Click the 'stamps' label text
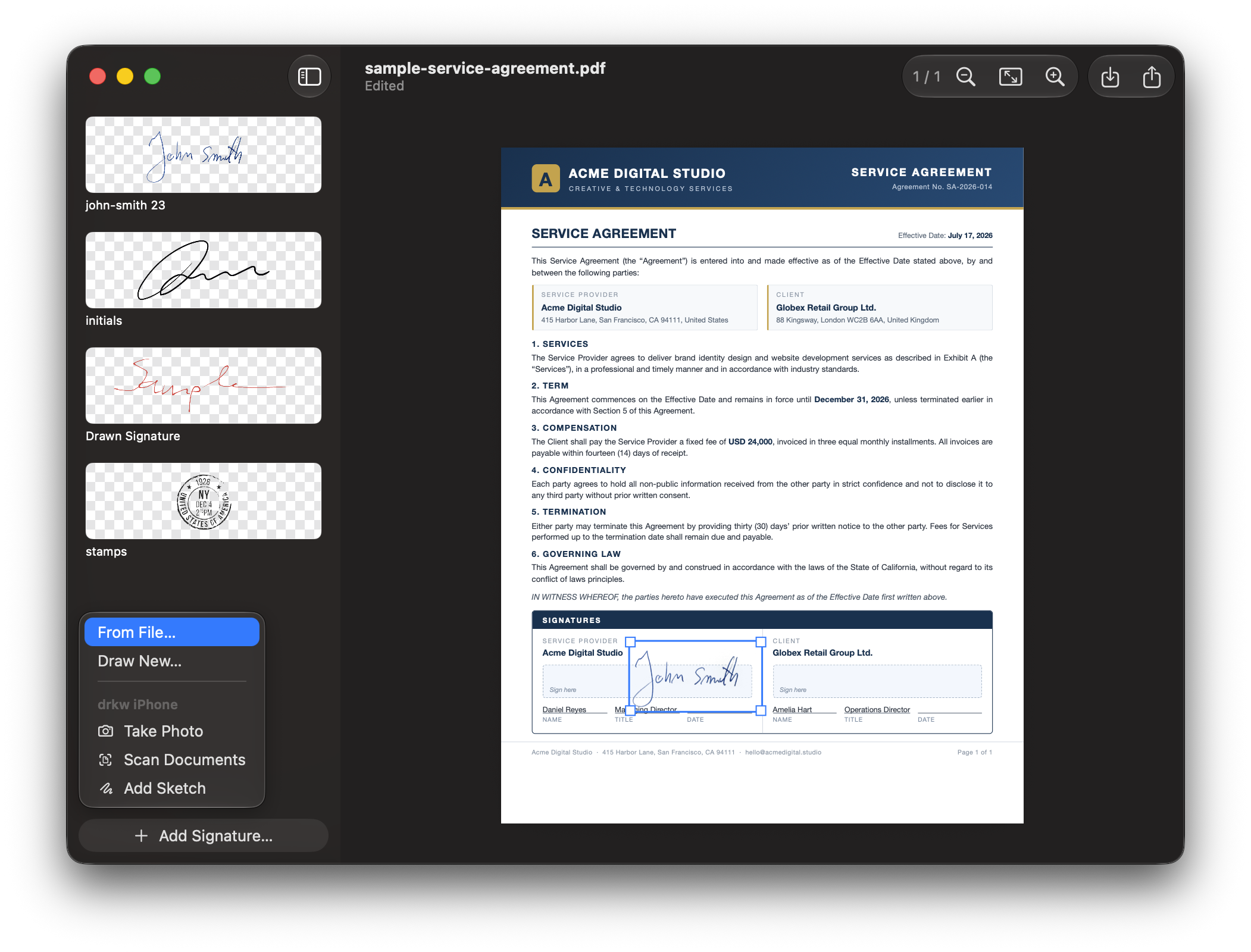This screenshot has height=952, width=1251. (x=107, y=552)
